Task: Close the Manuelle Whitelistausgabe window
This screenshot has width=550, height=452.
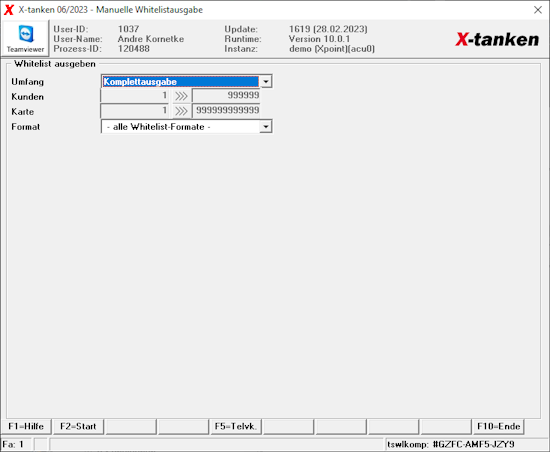Action: 538,10
